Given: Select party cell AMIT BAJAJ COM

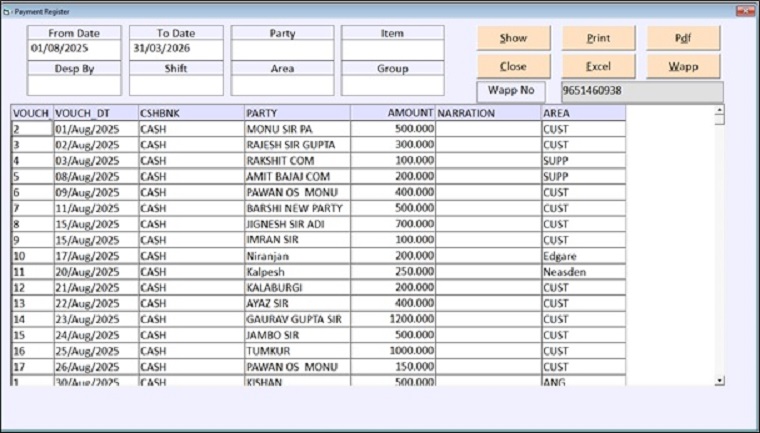Looking at the screenshot, I should (x=298, y=176).
